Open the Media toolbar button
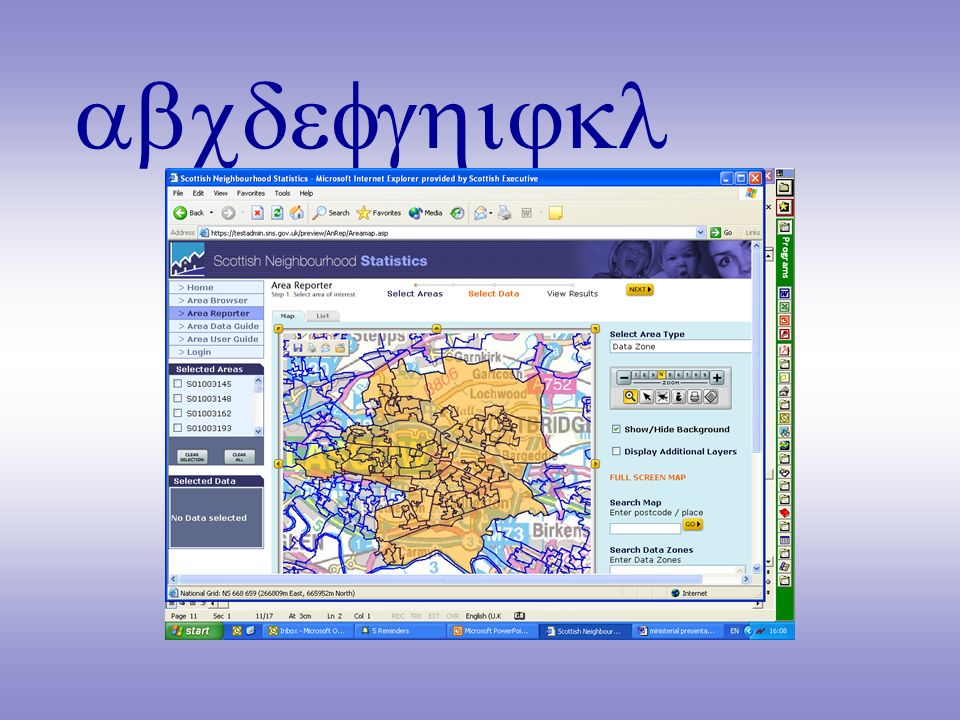The width and height of the screenshot is (960, 720). [426, 213]
